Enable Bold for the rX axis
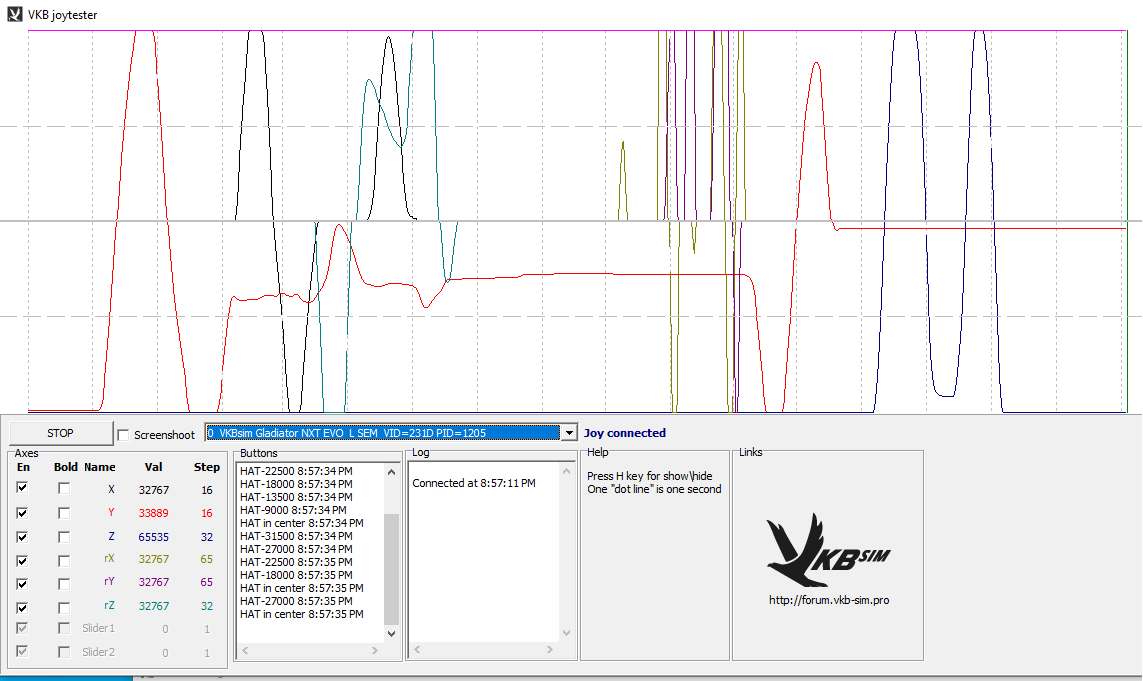 coord(64,561)
